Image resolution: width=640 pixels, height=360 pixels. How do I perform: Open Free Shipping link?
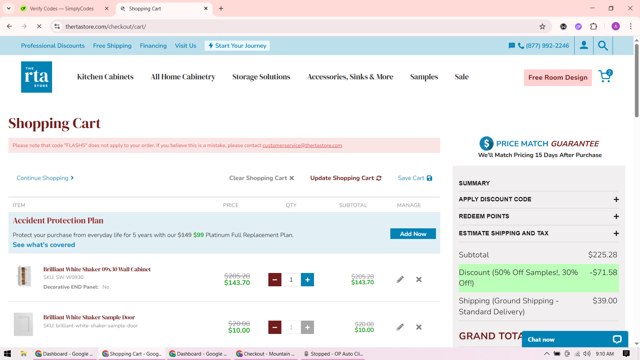coord(112,46)
